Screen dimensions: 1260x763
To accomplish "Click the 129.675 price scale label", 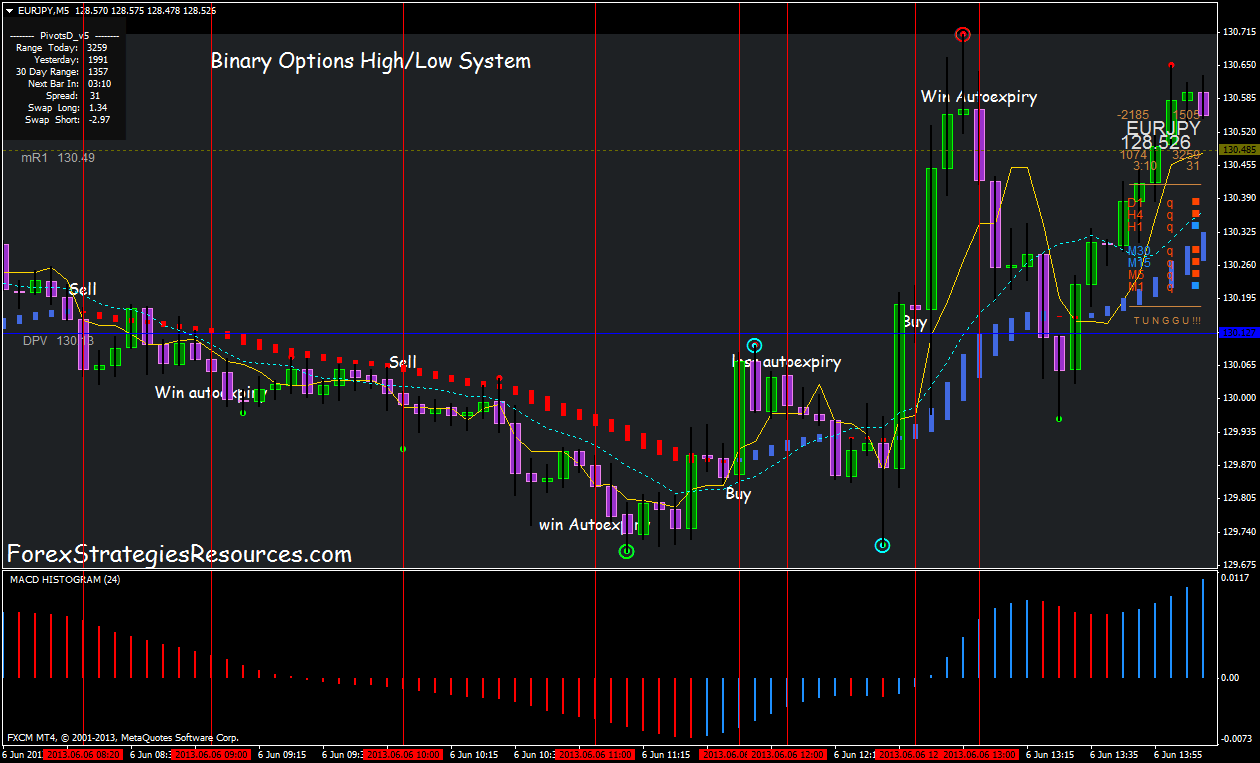I will [x=1239, y=564].
